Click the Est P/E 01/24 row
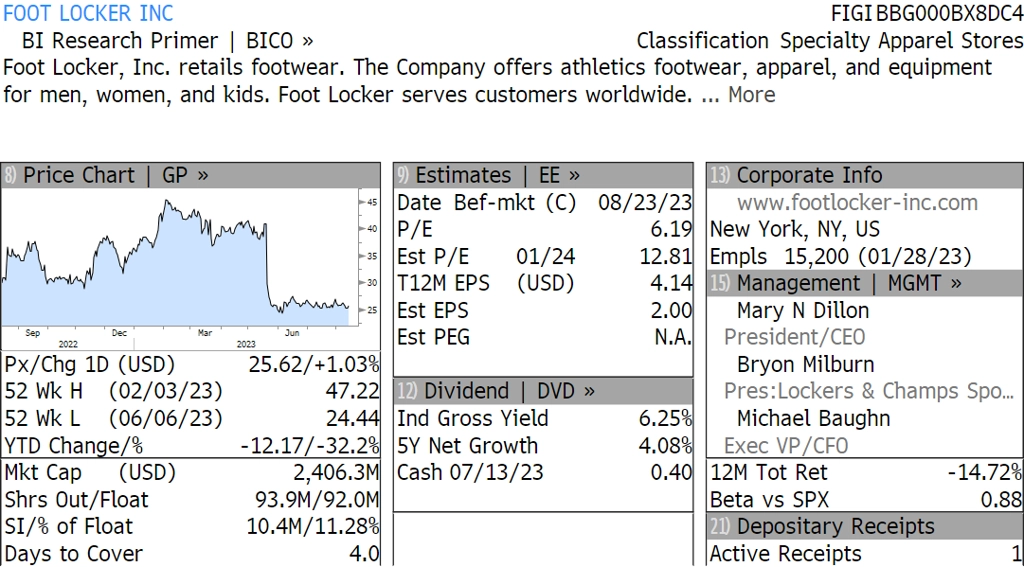The height and width of the screenshot is (567, 1024). coord(543,256)
